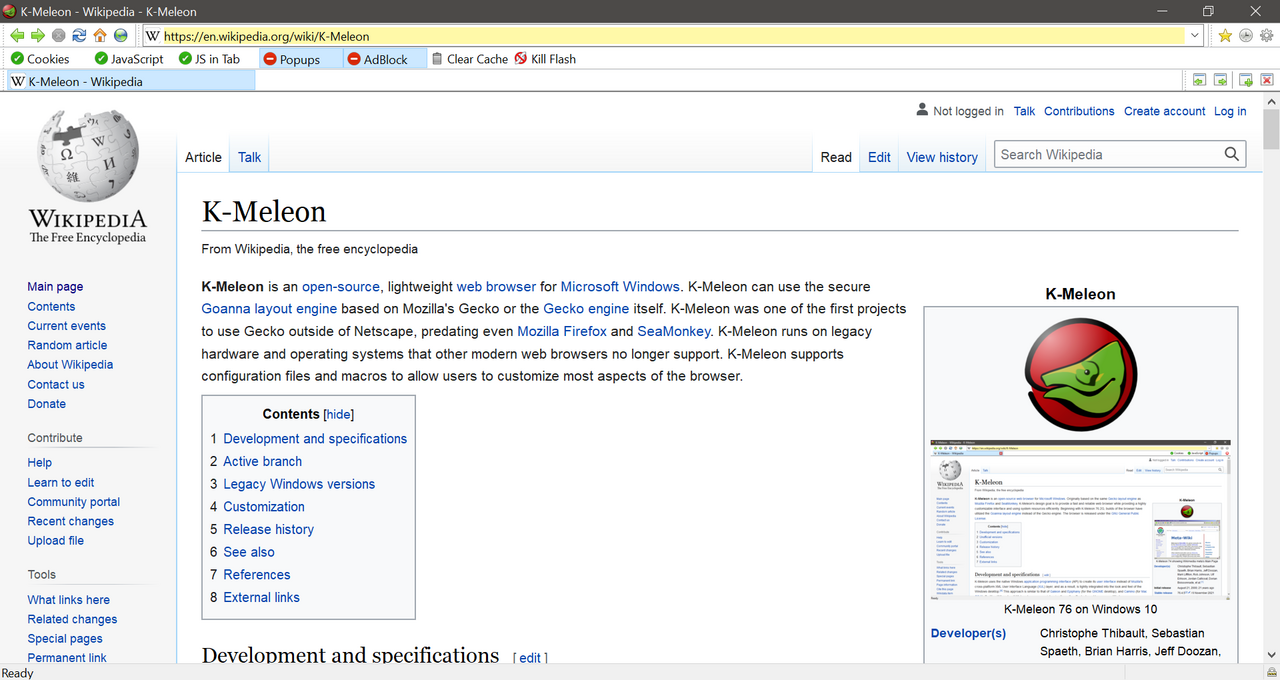Click the scrollbar up arrow

1271,100
